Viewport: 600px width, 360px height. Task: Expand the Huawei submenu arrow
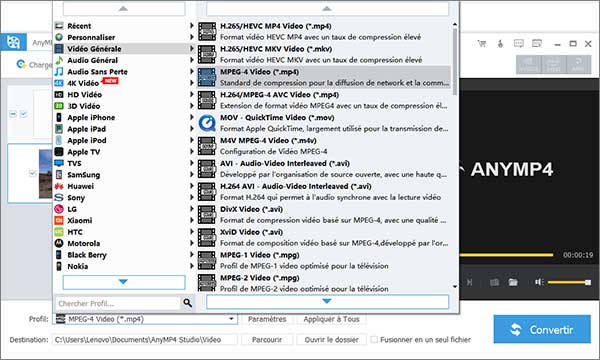[x=192, y=186]
